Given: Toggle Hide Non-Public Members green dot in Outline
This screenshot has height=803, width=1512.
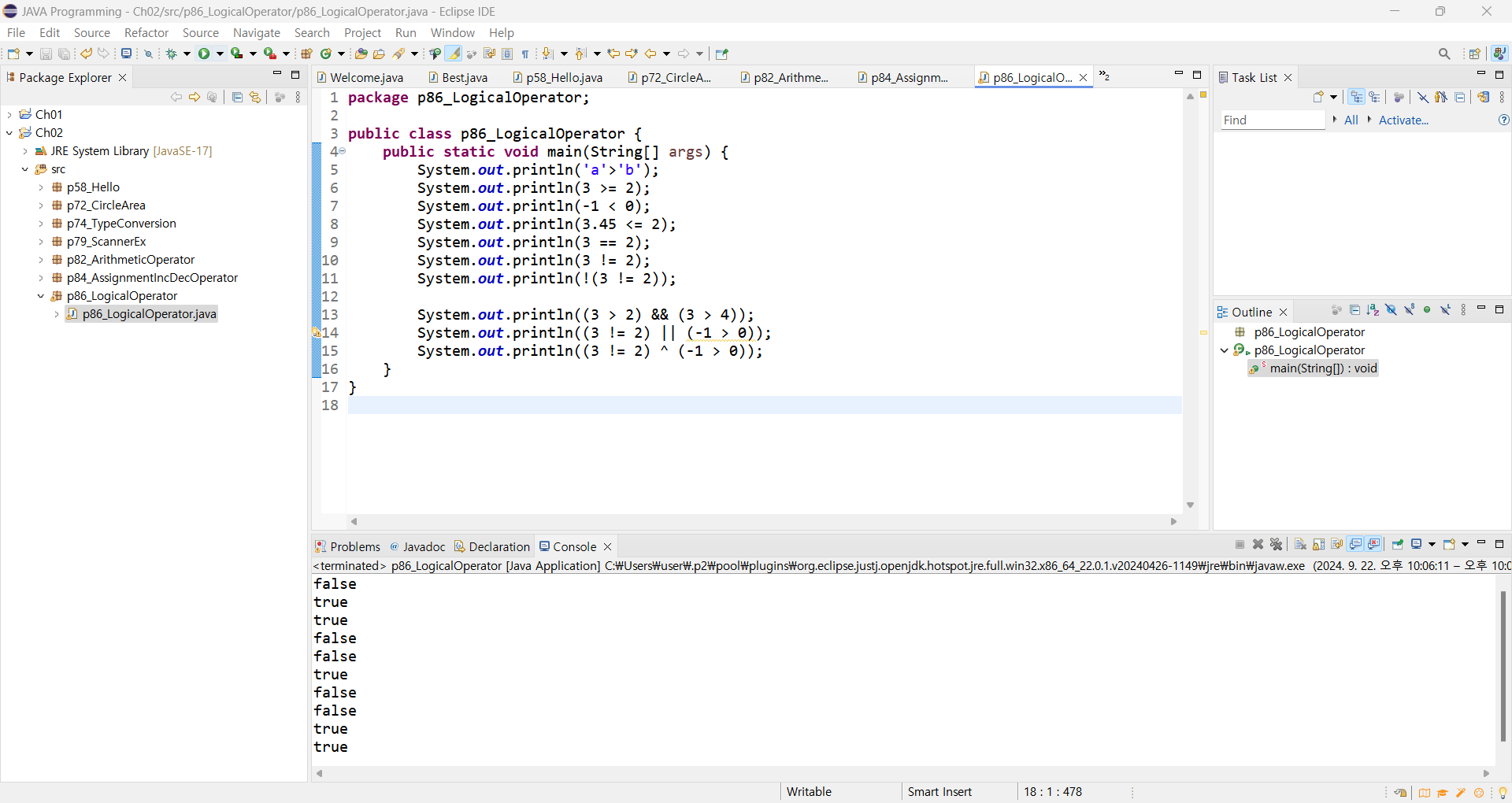Looking at the screenshot, I should coord(1427,310).
